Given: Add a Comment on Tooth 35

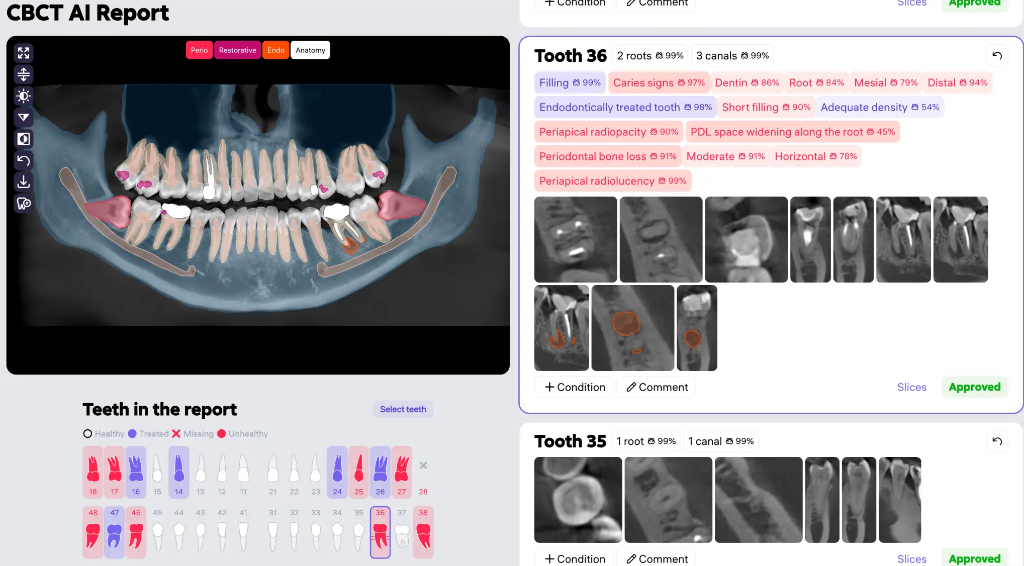Looking at the screenshot, I should click(657, 559).
